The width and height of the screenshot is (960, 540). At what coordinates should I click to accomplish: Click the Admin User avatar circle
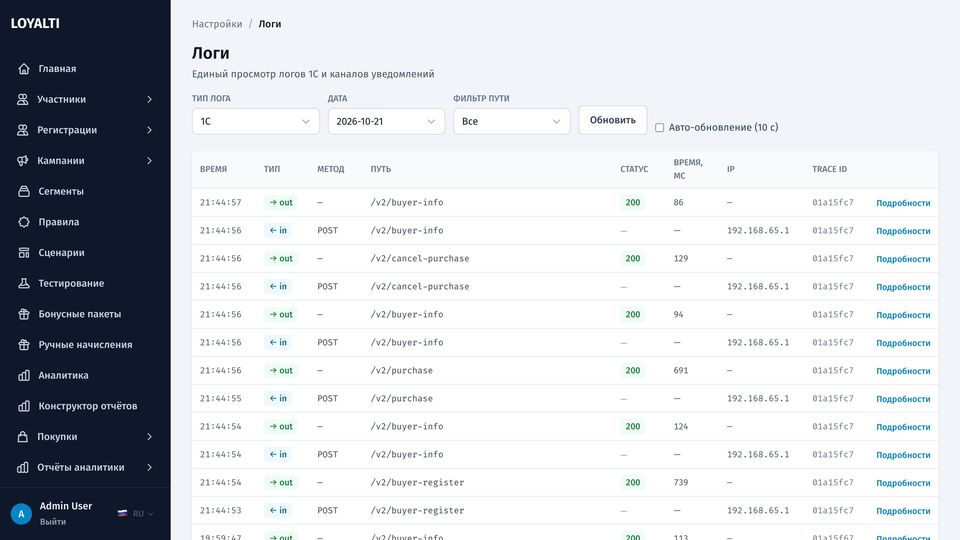pos(21,514)
